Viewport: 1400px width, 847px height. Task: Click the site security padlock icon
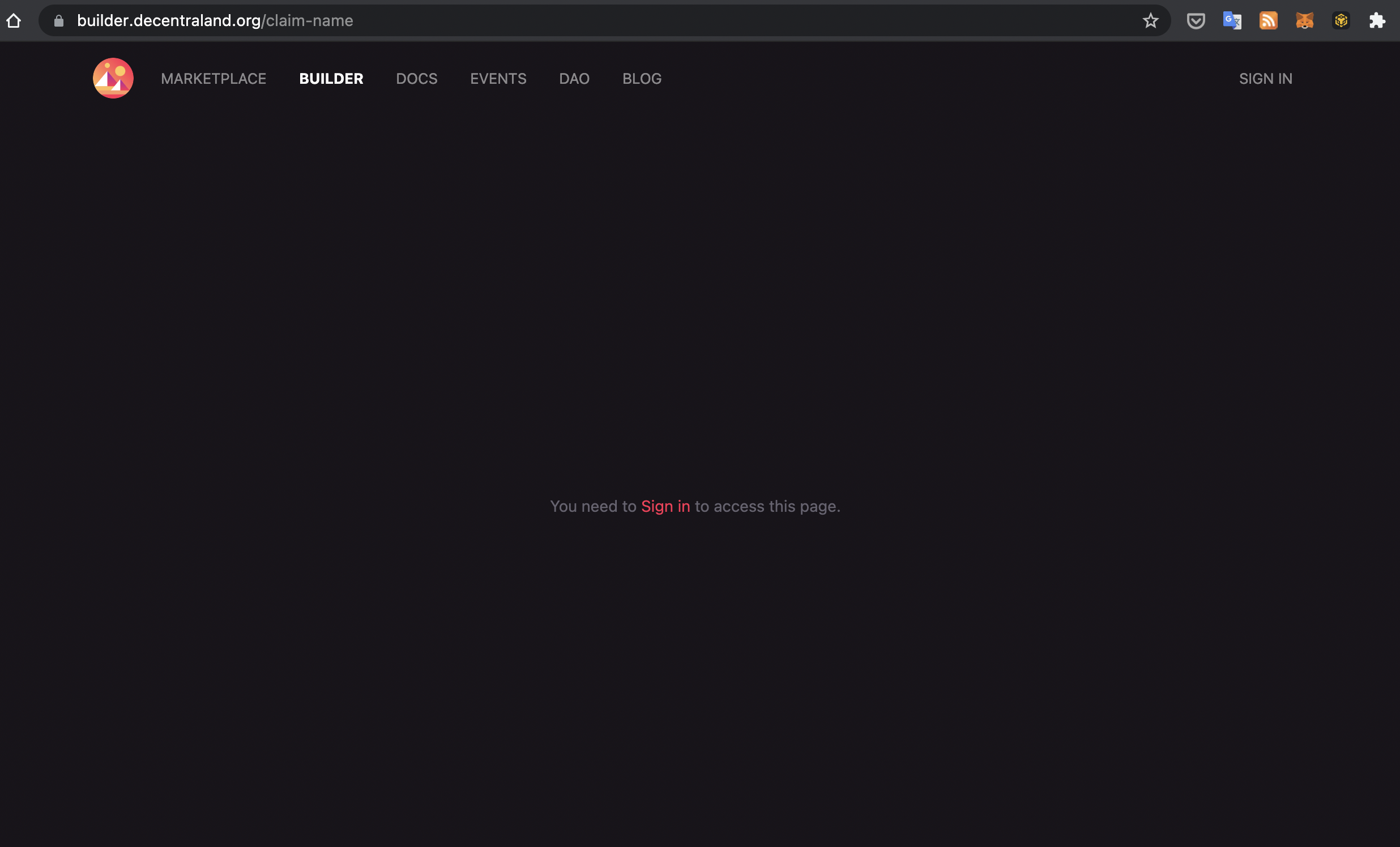pyautogui.click(x=58, y=20)
